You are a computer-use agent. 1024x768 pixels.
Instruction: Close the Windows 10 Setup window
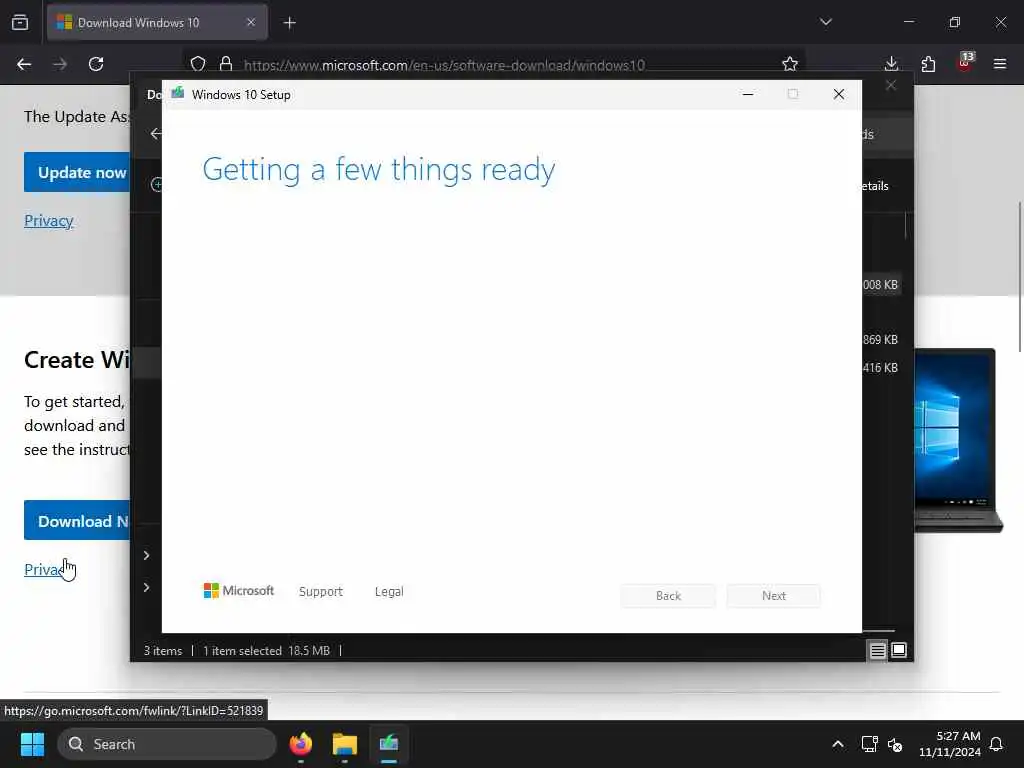tap(839, 95)
